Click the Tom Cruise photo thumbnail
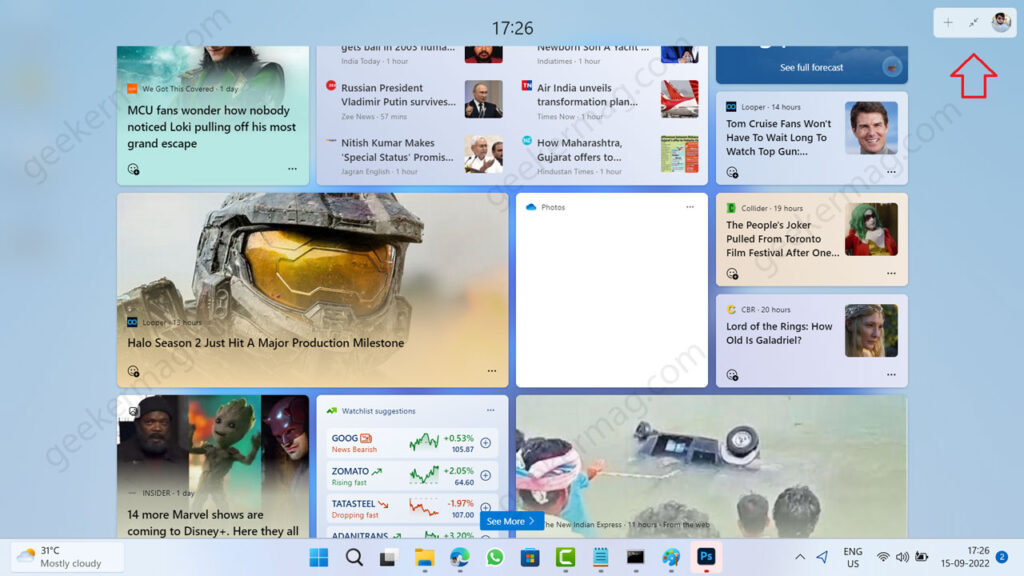Image resolution: width=1024 pixels, height=576 pixels. (871, 128)
